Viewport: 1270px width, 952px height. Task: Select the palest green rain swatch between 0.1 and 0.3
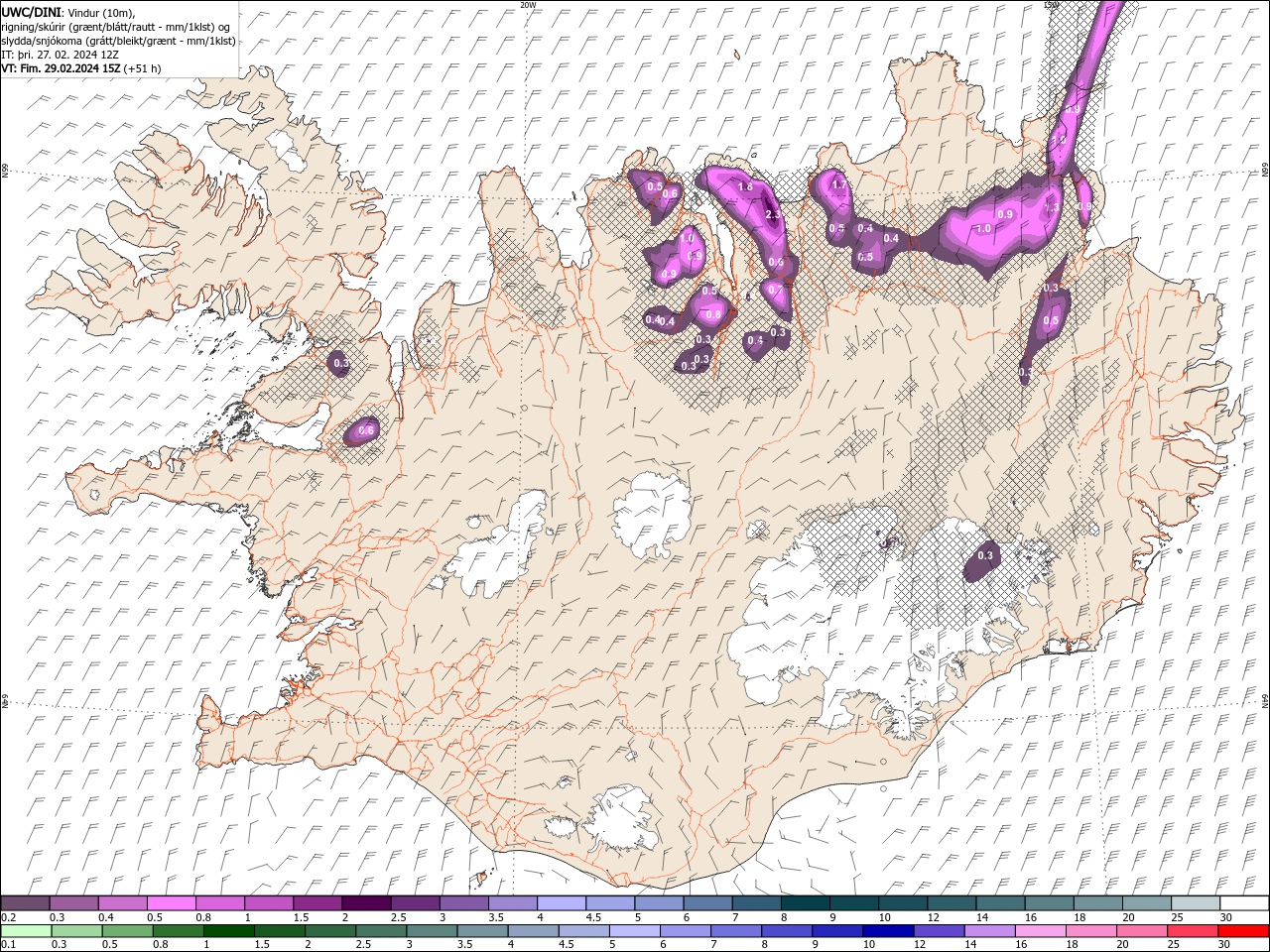click(26, 931)
